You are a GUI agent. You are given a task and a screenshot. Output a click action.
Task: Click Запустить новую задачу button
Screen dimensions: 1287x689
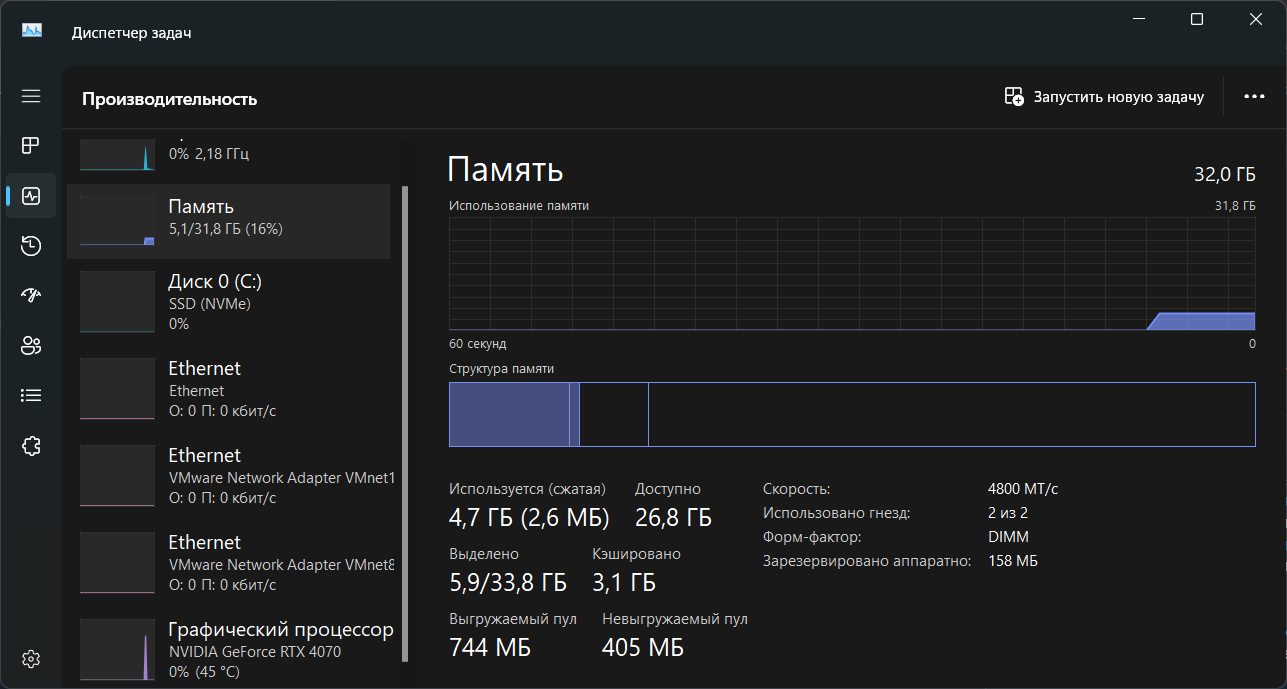tap(1104, 97)
